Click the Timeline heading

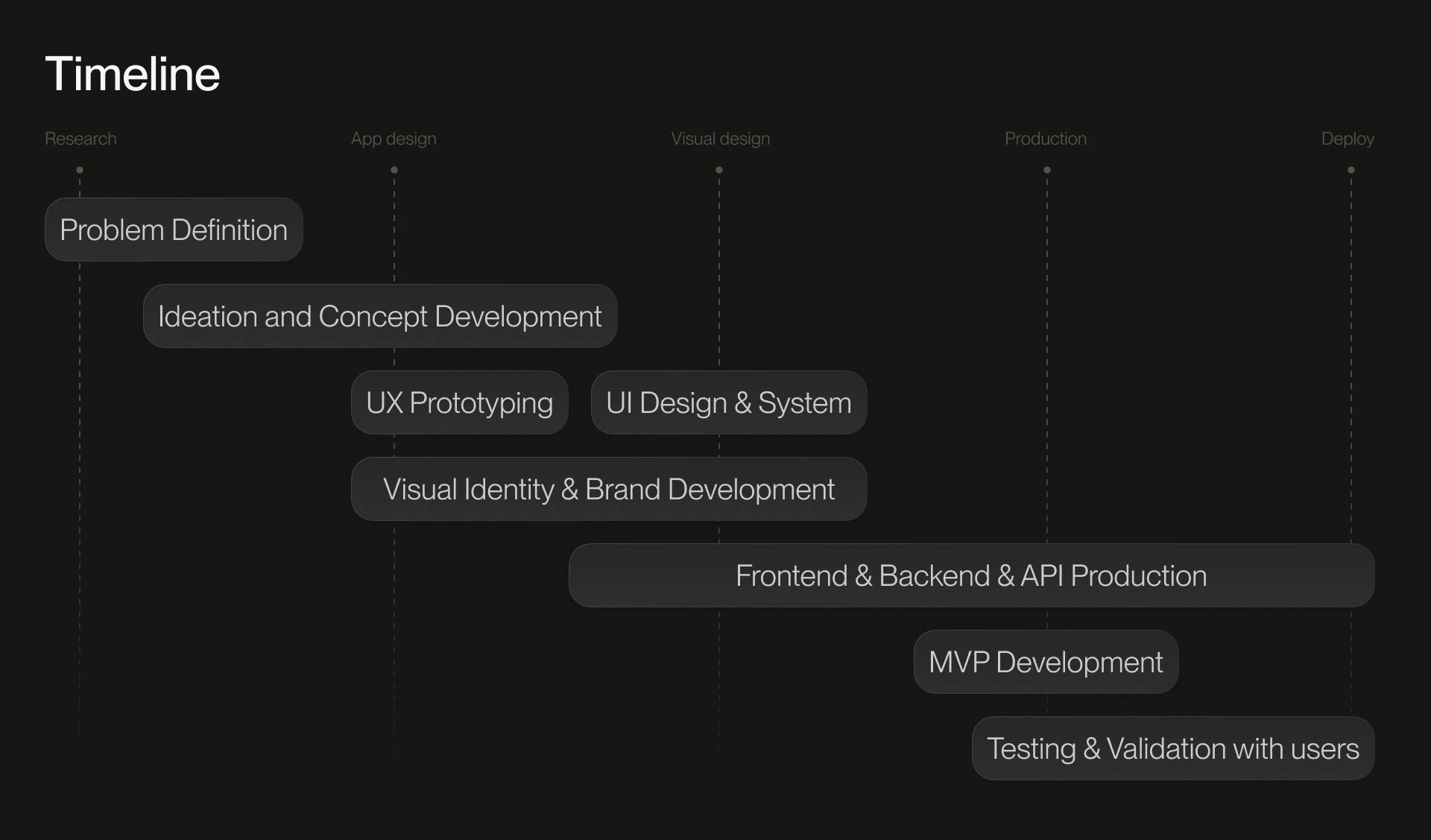coord(132,75)
